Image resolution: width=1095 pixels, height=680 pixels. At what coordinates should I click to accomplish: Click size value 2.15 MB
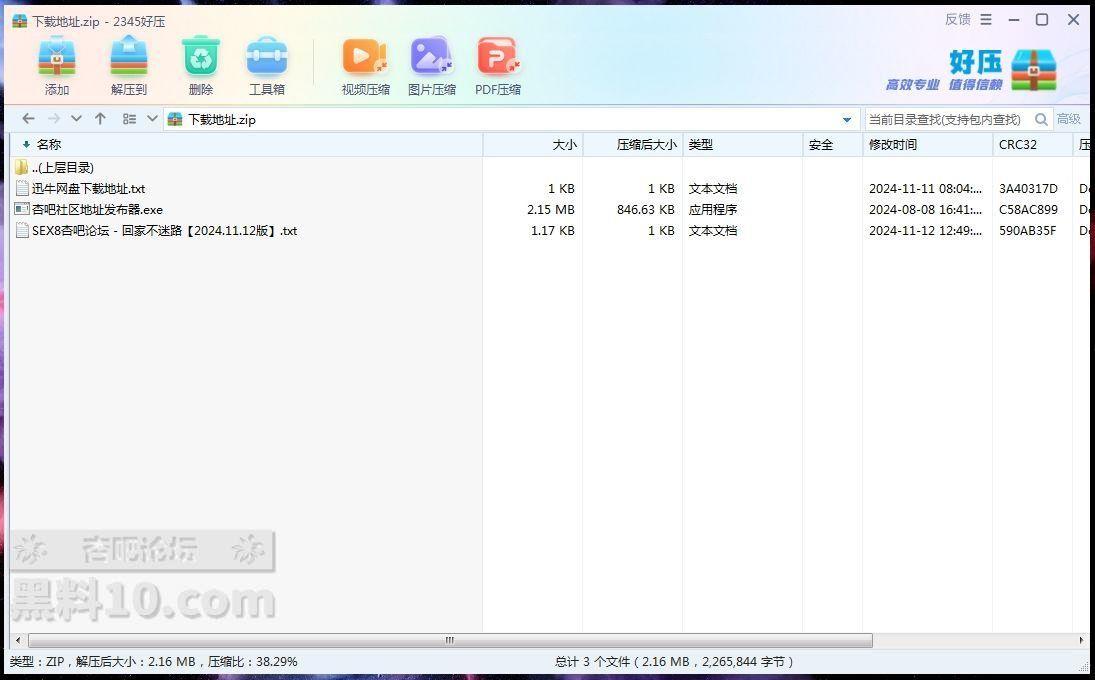pyautogui.click(x=551, y=209)
